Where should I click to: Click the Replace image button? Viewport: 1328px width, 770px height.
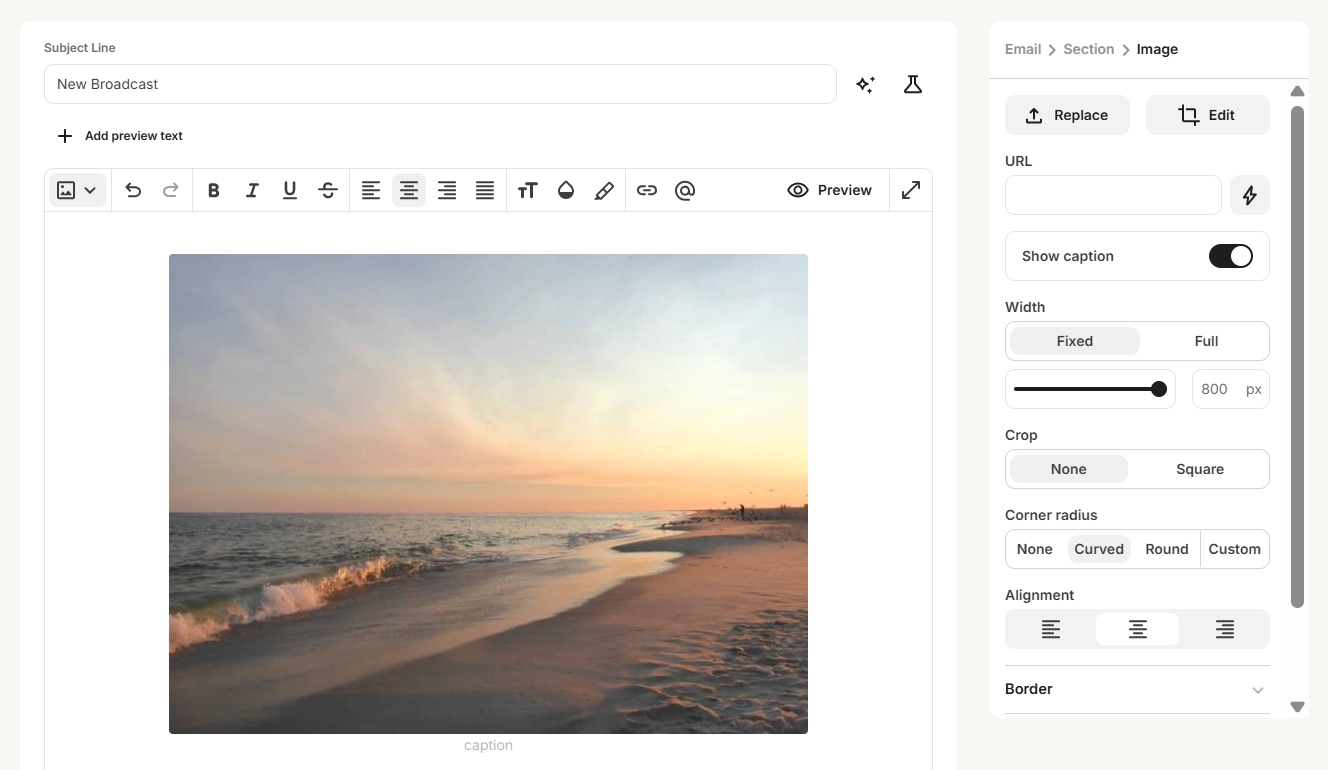(x=1067, y=115)
